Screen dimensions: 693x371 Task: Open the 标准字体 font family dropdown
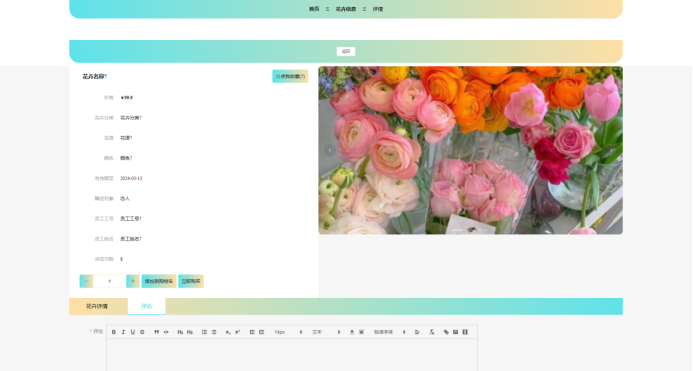coord(389,332)
